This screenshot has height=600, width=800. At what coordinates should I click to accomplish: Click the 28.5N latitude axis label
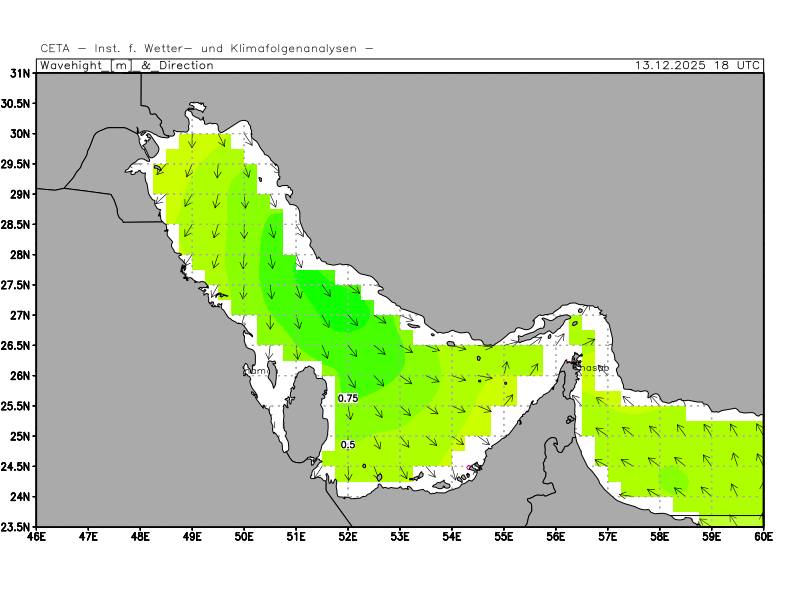pos(15,224)
